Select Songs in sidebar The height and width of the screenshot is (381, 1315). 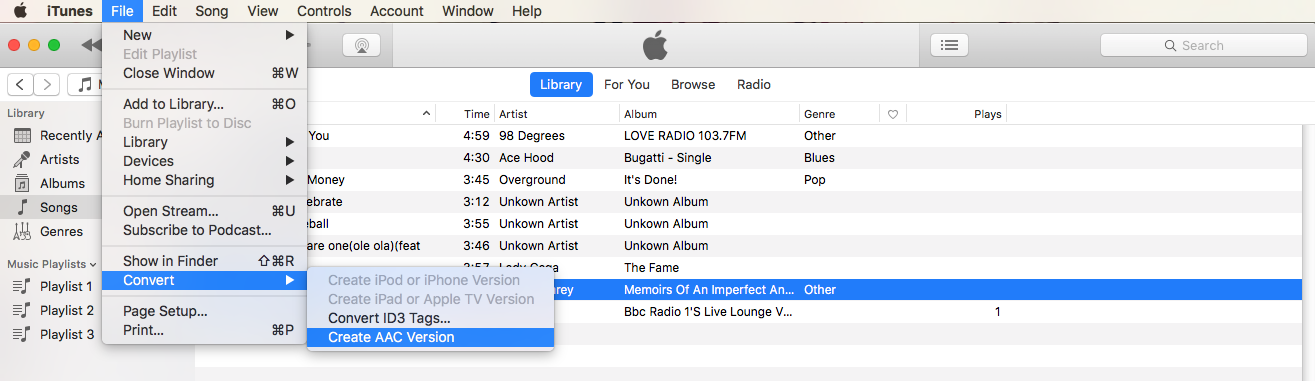(x=51, y=207)
